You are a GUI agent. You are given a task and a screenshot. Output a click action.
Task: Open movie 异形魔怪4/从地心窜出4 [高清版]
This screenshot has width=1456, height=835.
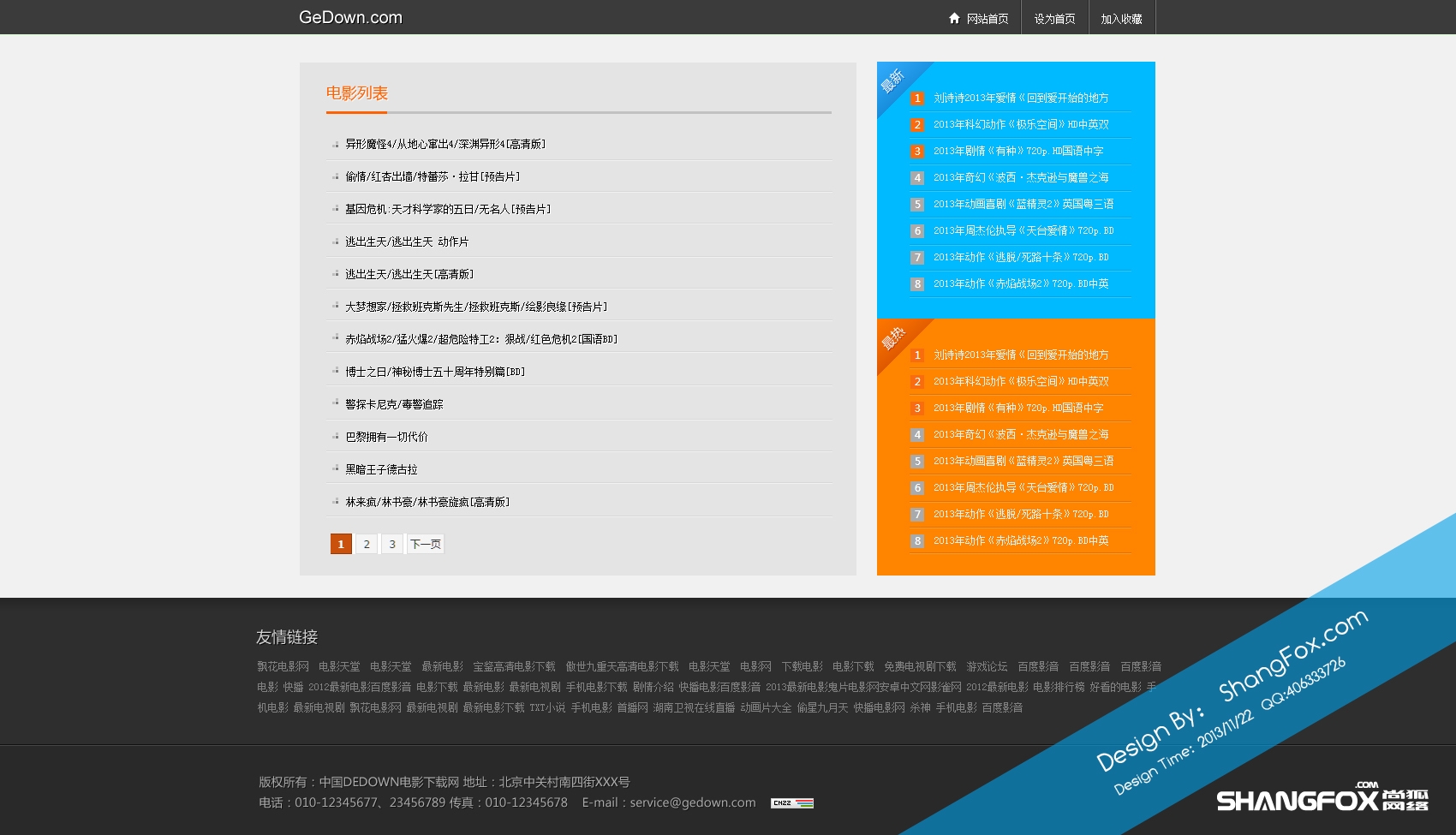pyautogui.click(x=445, y=145)
